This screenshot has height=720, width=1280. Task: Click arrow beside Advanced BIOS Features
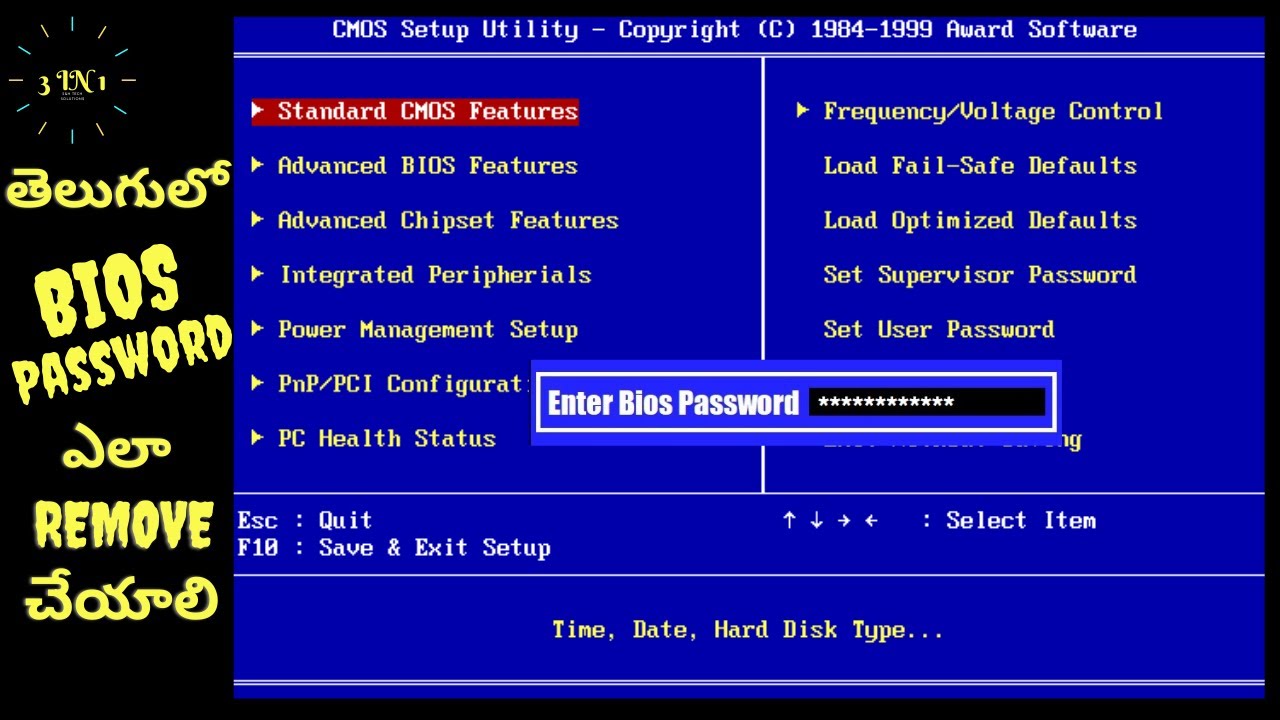258,165
